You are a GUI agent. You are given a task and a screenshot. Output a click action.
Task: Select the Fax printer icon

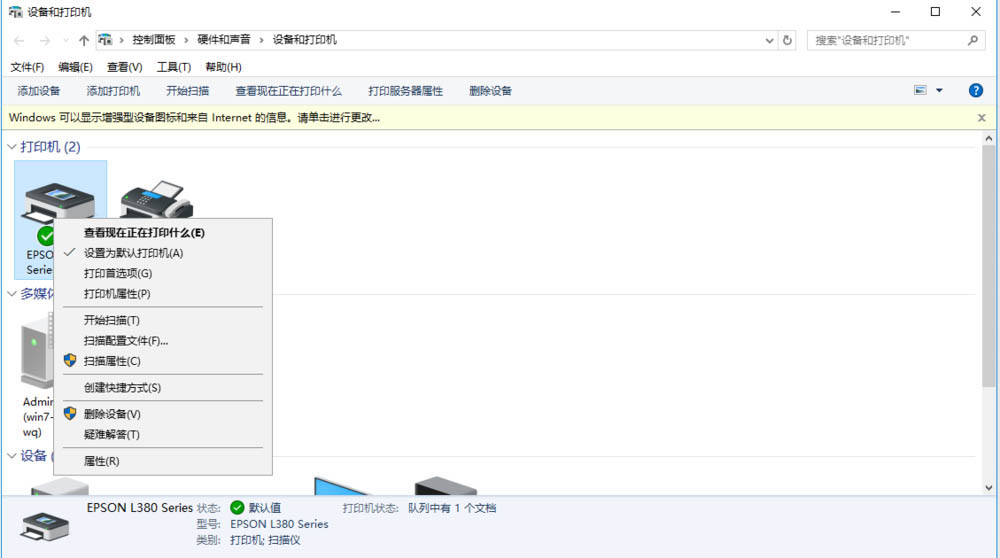157,199
